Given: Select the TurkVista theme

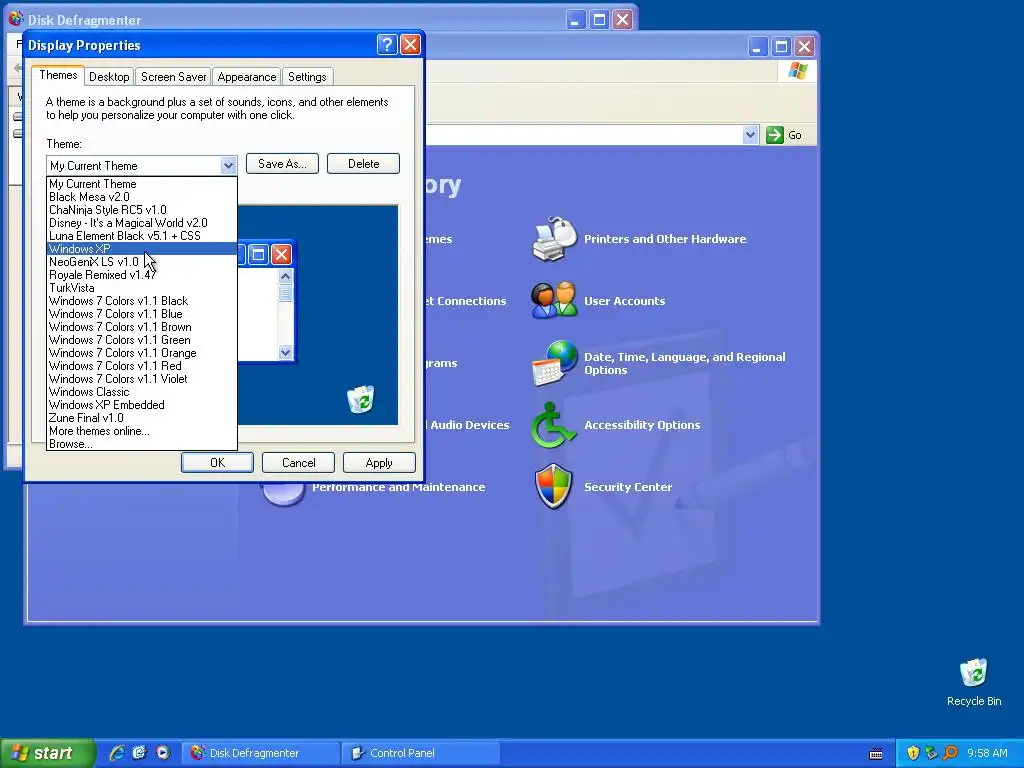Looking at the screenshot, I should click(142, 288).
